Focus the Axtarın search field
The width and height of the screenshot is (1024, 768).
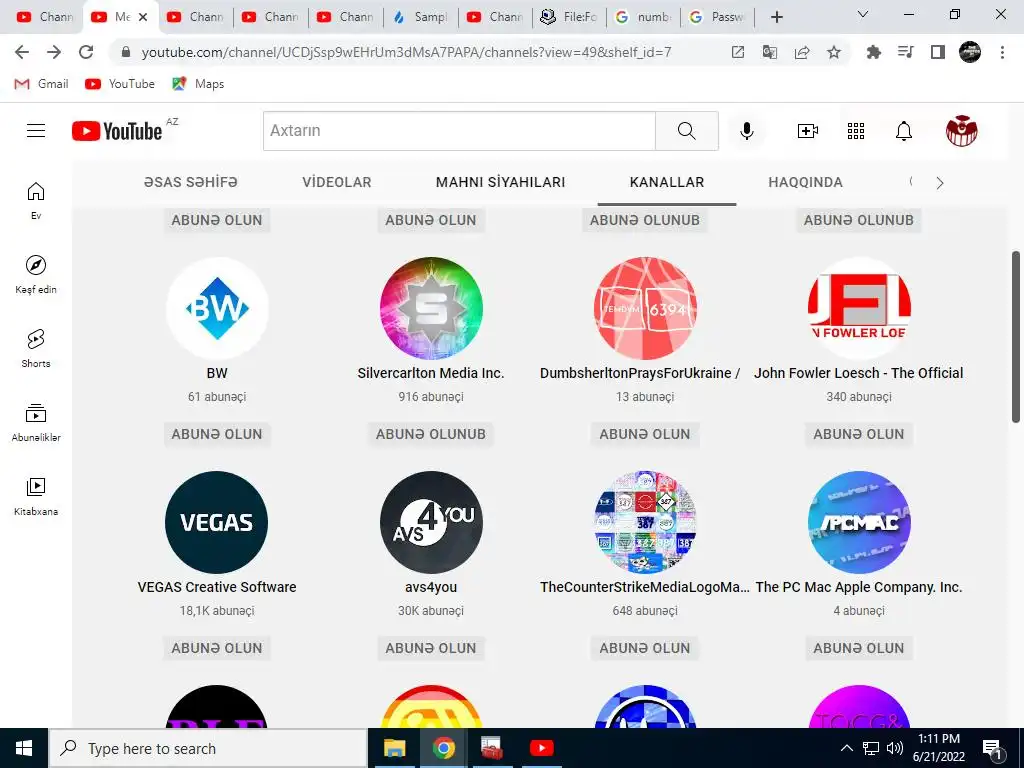[459, 131]
